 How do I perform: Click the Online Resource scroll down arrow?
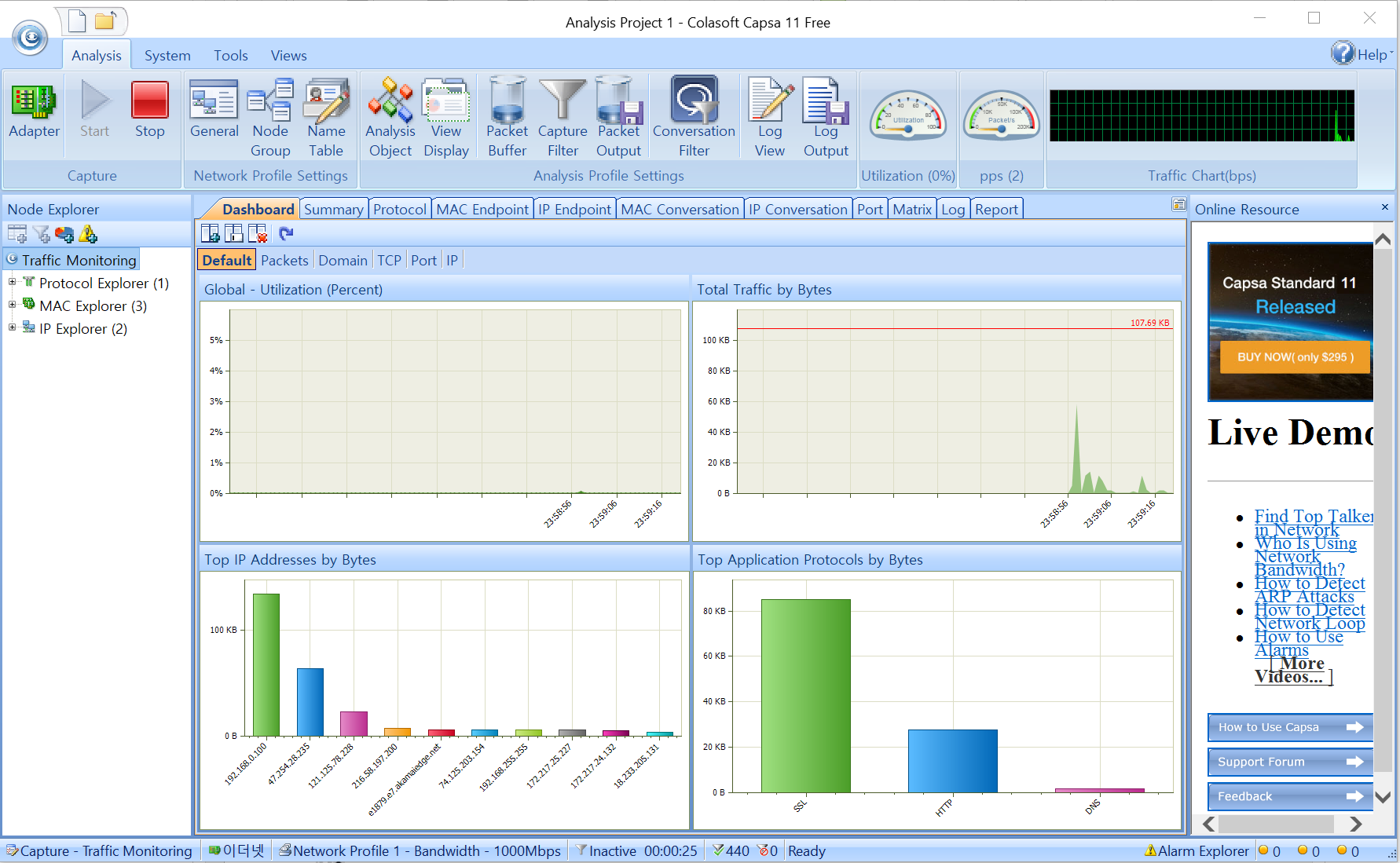tap(1383, 796)
